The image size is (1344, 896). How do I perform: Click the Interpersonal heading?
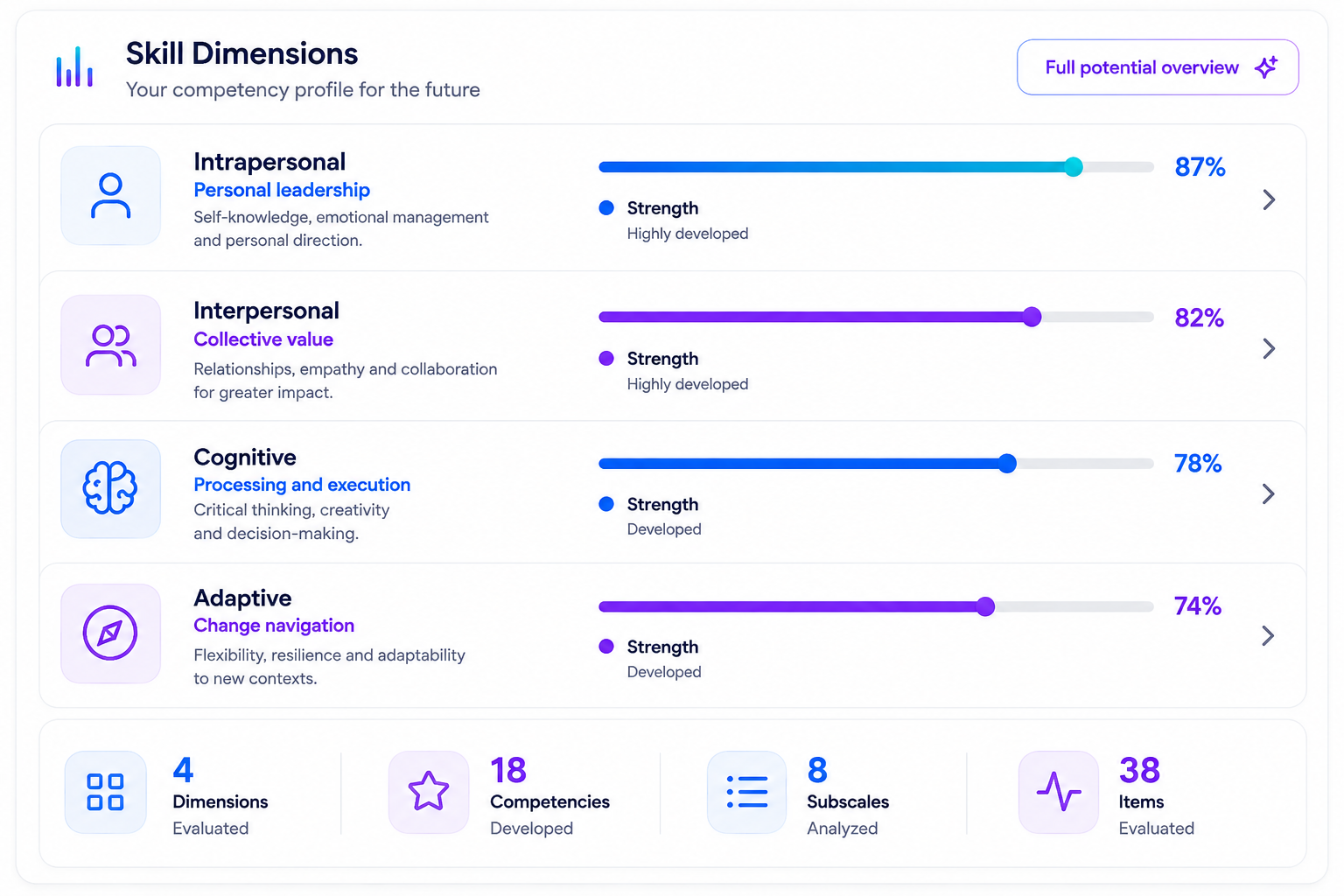click(266, 311)
